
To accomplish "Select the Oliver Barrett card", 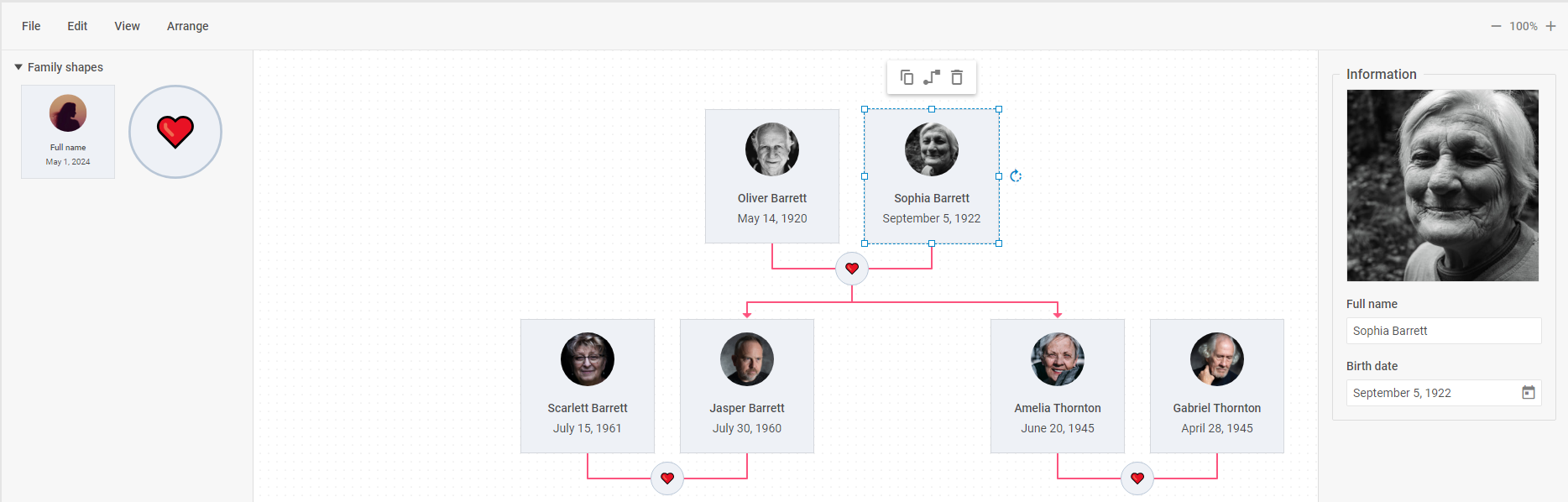I will click(x=772, y=176).
